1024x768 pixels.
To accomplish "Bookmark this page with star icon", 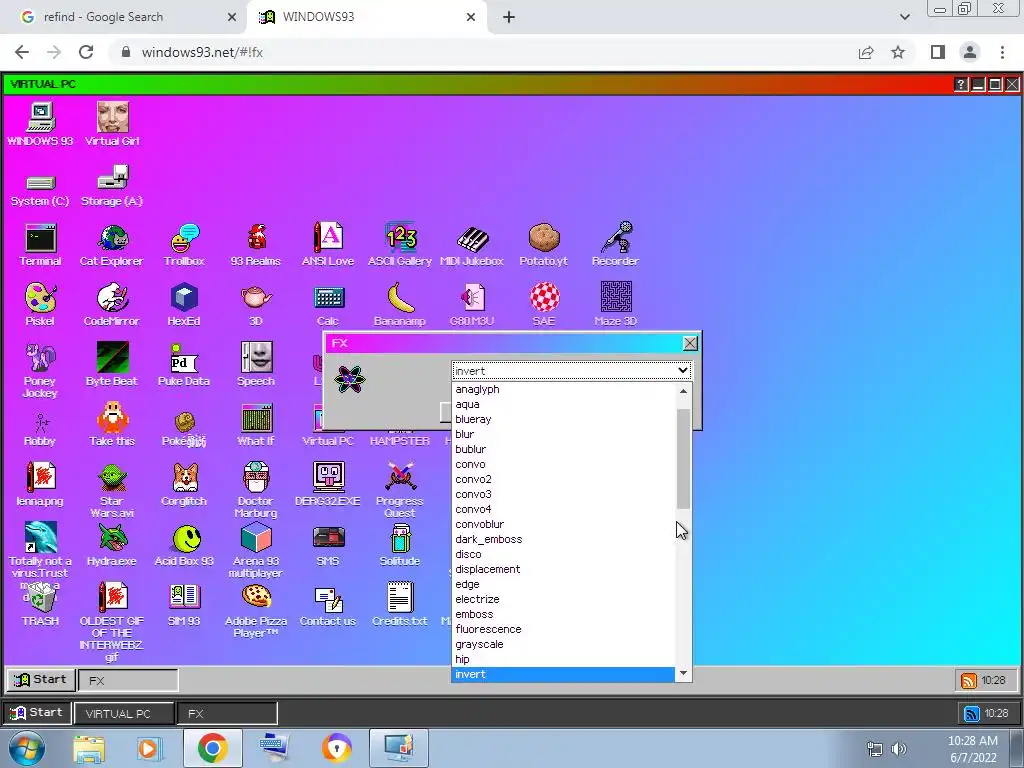I will point(898,52).
